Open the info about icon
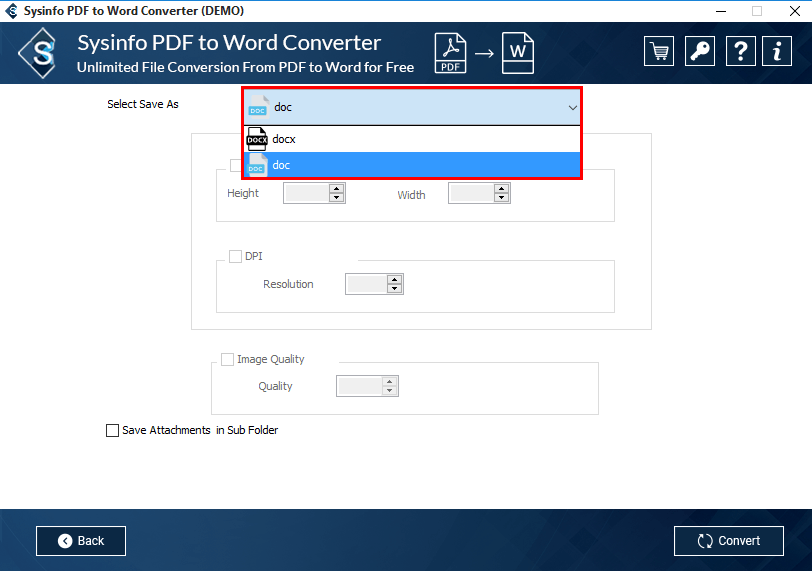Viewport: 812px width, 573px height. [x=777, y=51]
